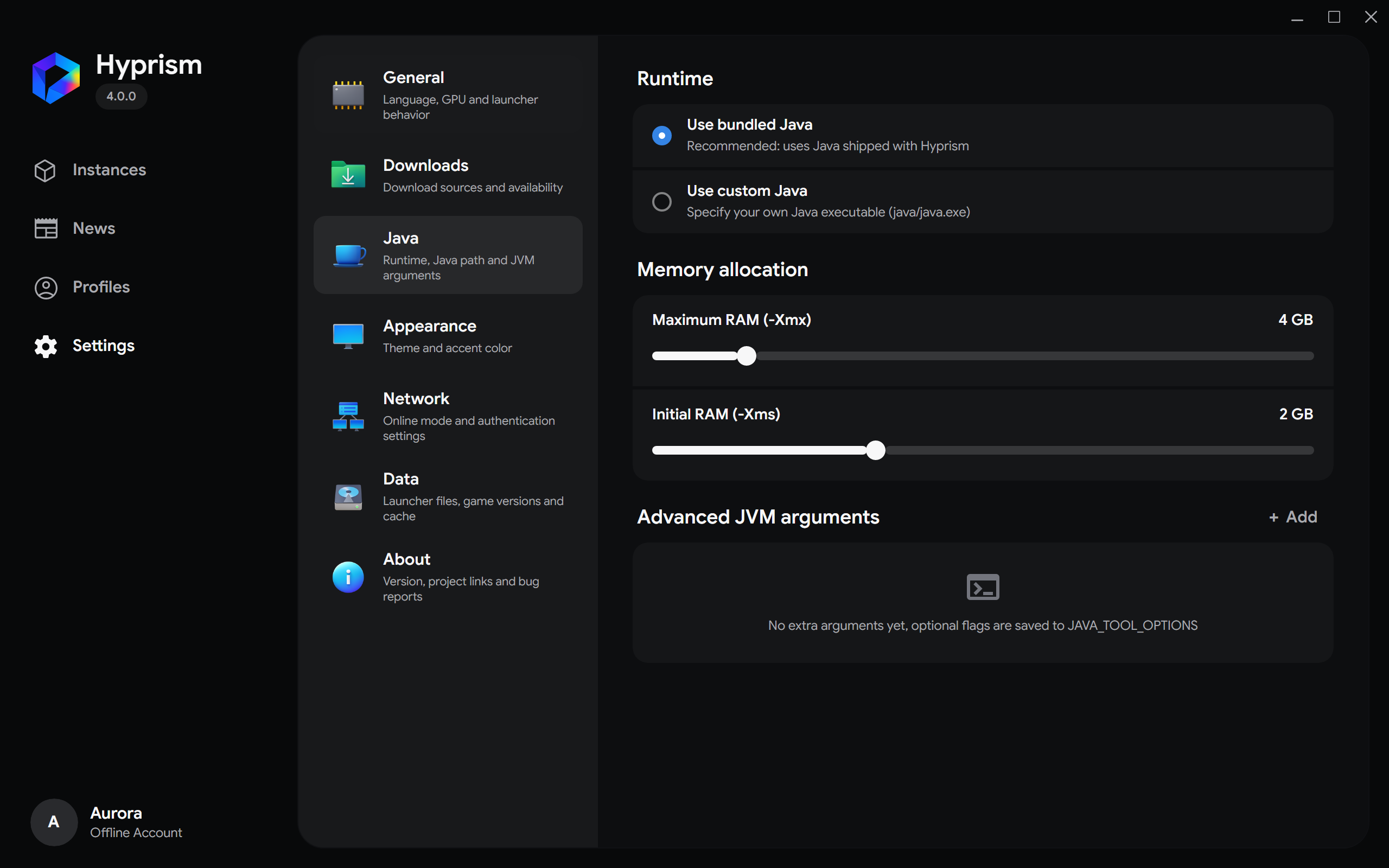This screenshot has width=1389, height=868.
Task: Click the Hyprism prism logo
Action: (56, 78)
